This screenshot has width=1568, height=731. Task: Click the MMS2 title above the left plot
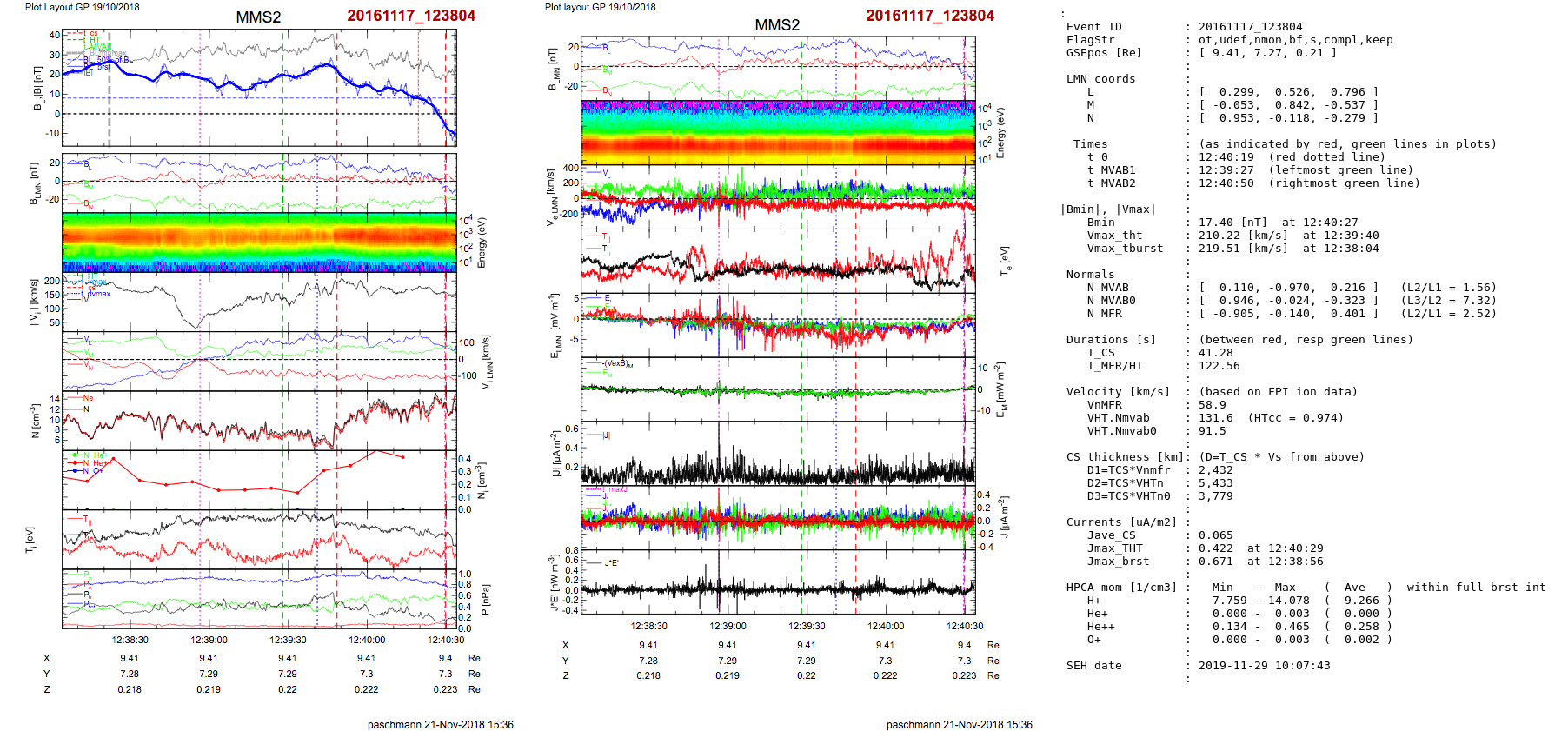click(x=258, y=17)
